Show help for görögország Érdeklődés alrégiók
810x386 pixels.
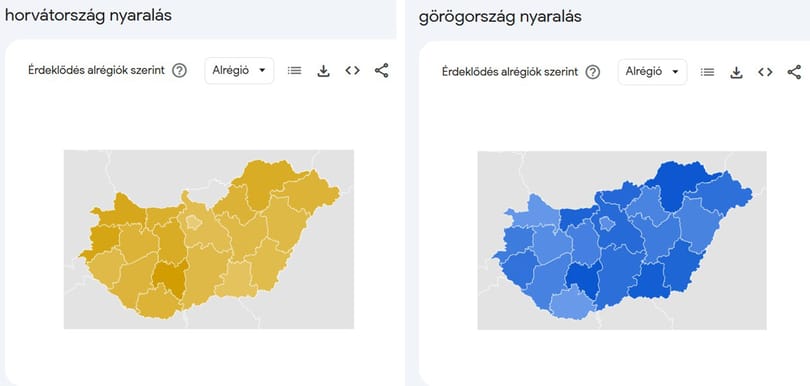tap(593, 72)
